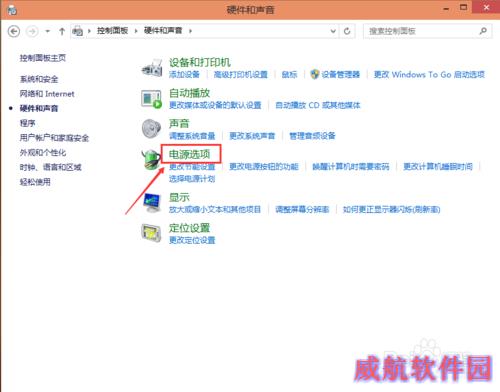500x392 pixels.
Task: Open the recent locations dropdown arrow
Action: pyautogui.click(x=48, y=31)
